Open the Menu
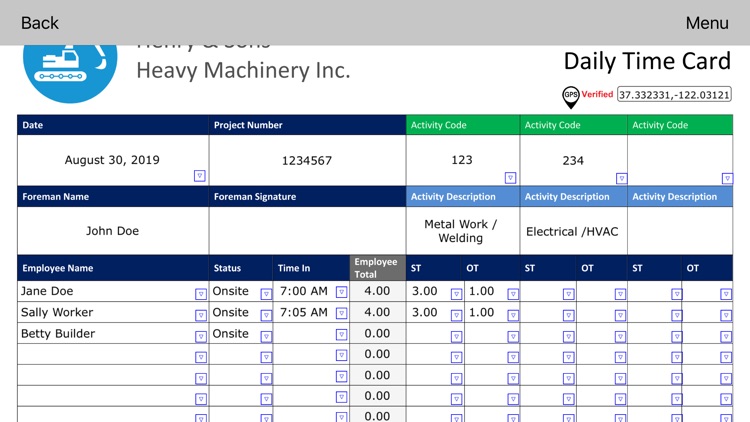Image resolution: width=750 pixels, height=422 pixels. pyautogui.click(x=707, y=23)
